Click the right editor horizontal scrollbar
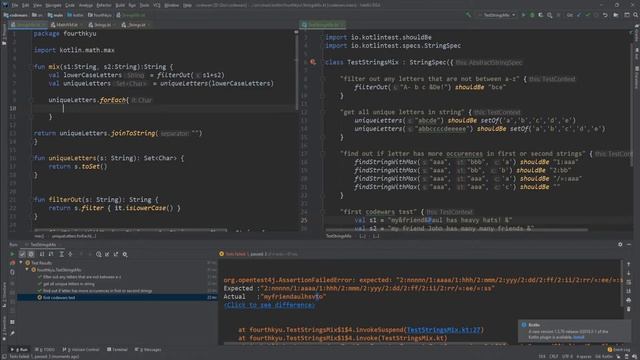 click(x=456, y=230)
